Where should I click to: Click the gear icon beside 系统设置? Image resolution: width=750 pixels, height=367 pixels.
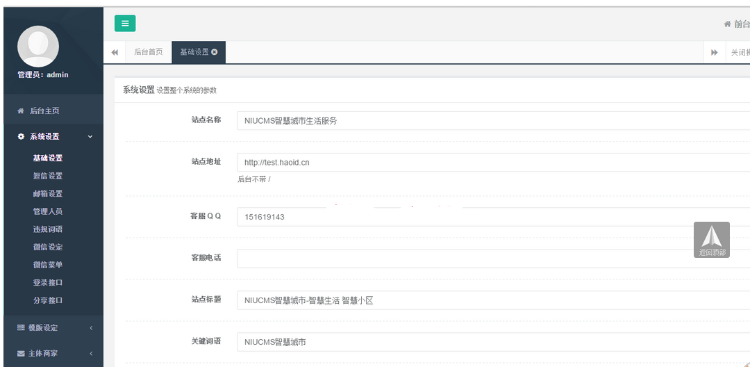(x=21, y=137)
